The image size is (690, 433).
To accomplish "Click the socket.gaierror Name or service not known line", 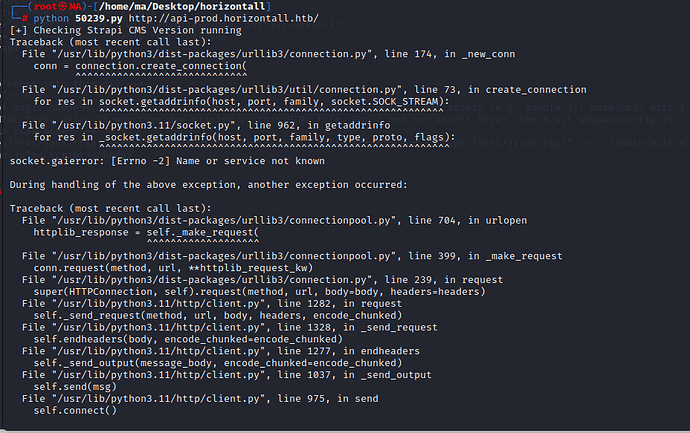I will coord(167,161).
